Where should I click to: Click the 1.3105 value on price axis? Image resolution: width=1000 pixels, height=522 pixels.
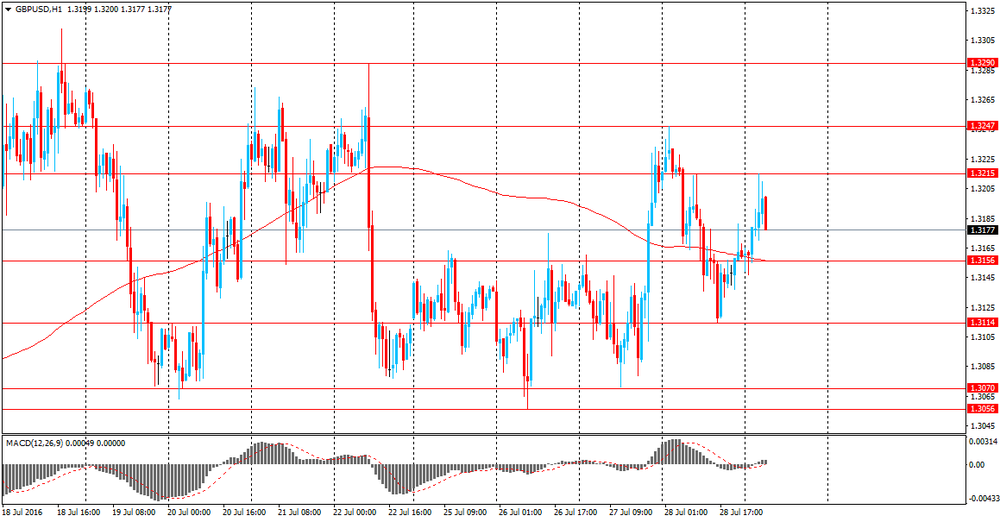pos(982,337)
